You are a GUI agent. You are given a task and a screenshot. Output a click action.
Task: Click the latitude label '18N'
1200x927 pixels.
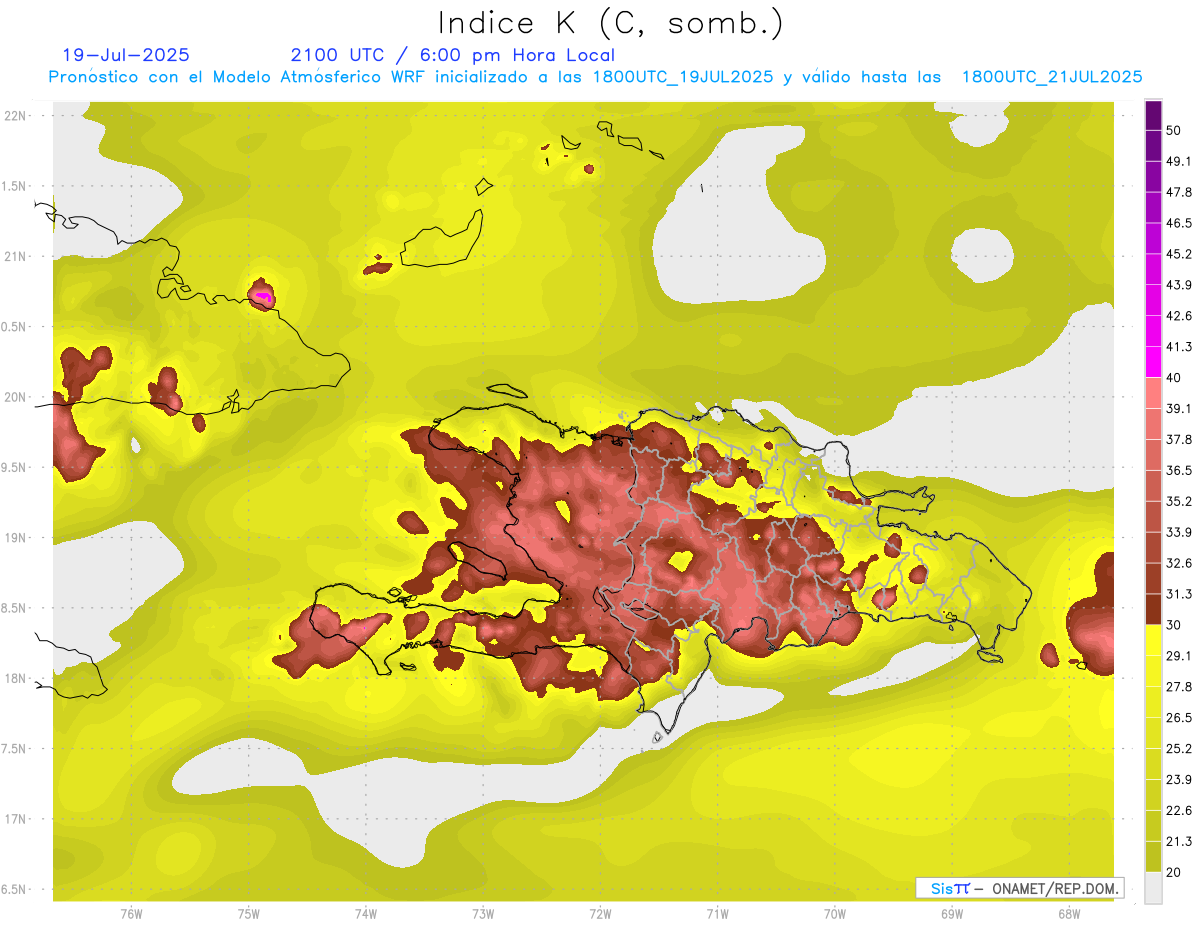point(15,679)
